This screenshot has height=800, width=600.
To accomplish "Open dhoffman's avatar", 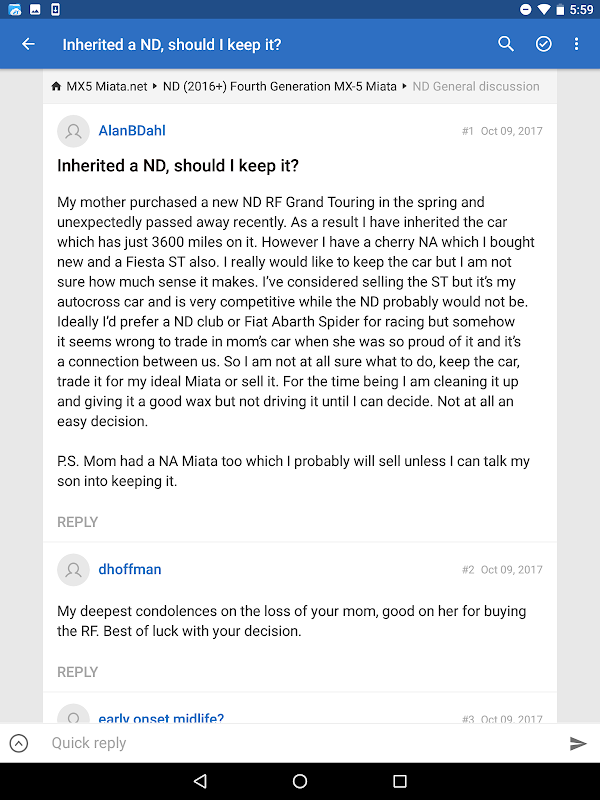I will coord(73,570).
